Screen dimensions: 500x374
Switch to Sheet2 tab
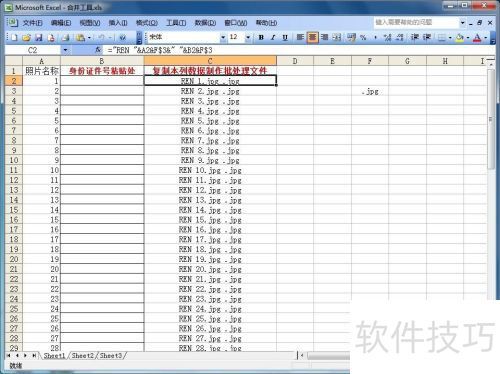click(83, 356)
